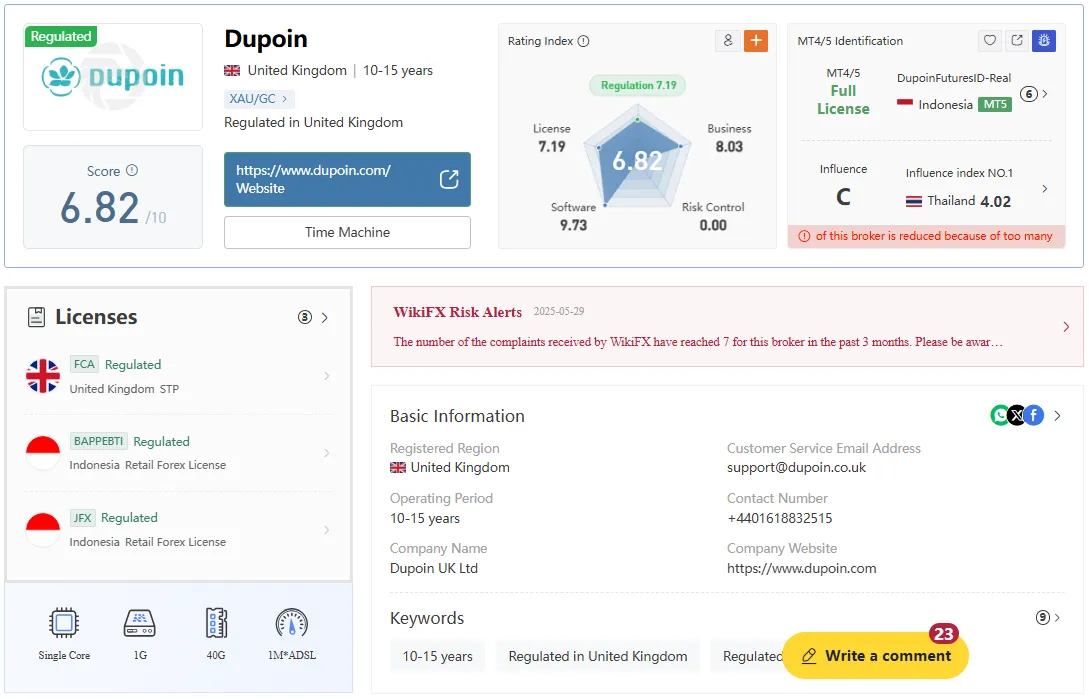The width and height of the screenshot is (1089, 699).
Task: Click the orange plus icon in Rating Index
Action: click(756, 41)
